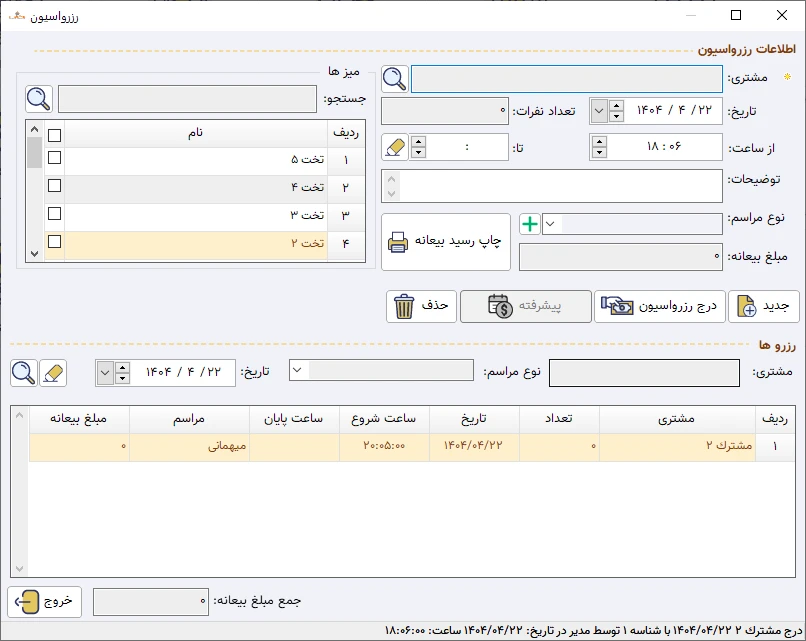Click the جستجو tables search field
The image size is (806, 641).
187,99
